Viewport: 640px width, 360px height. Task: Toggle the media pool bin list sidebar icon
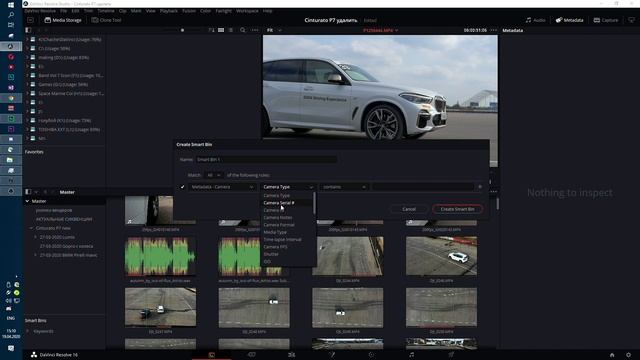28,191
